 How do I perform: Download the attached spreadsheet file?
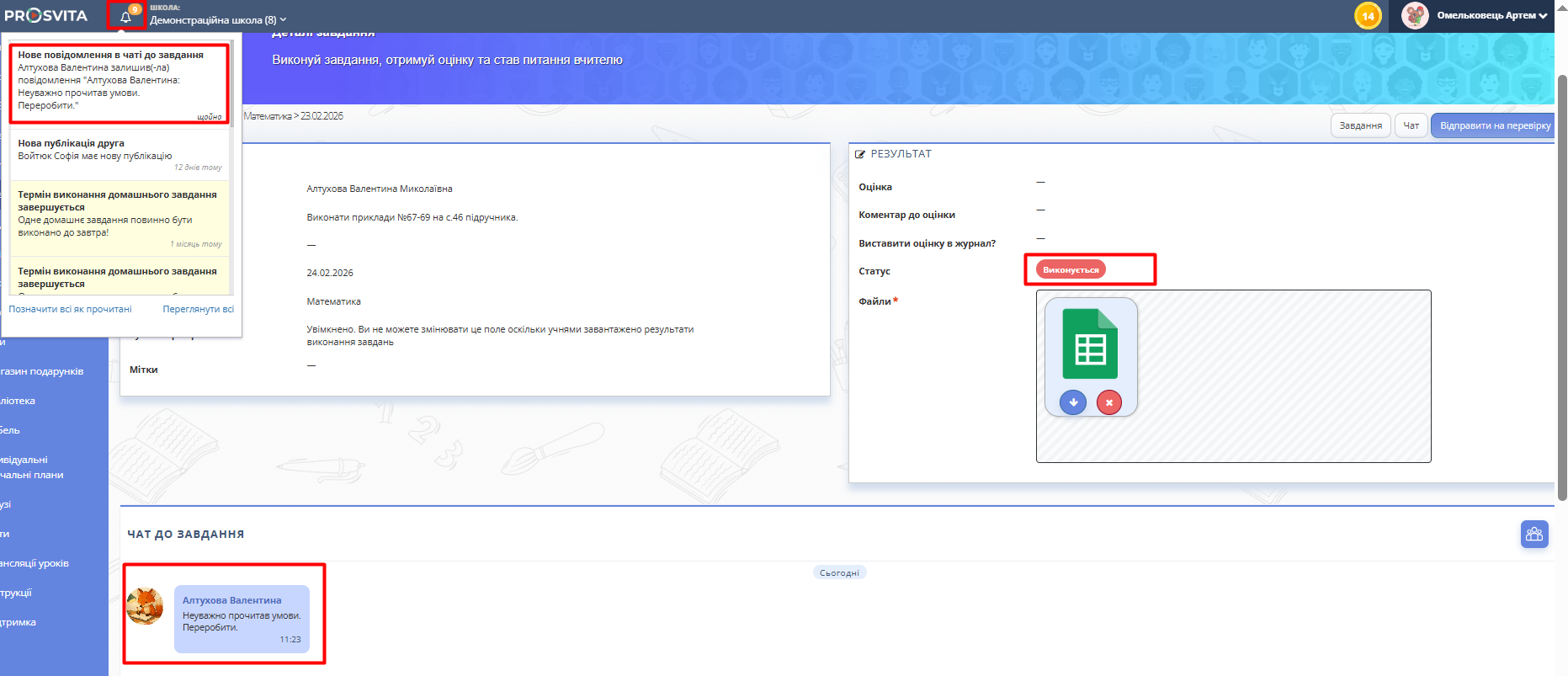pyautogui.click(x=1073, y=403)
